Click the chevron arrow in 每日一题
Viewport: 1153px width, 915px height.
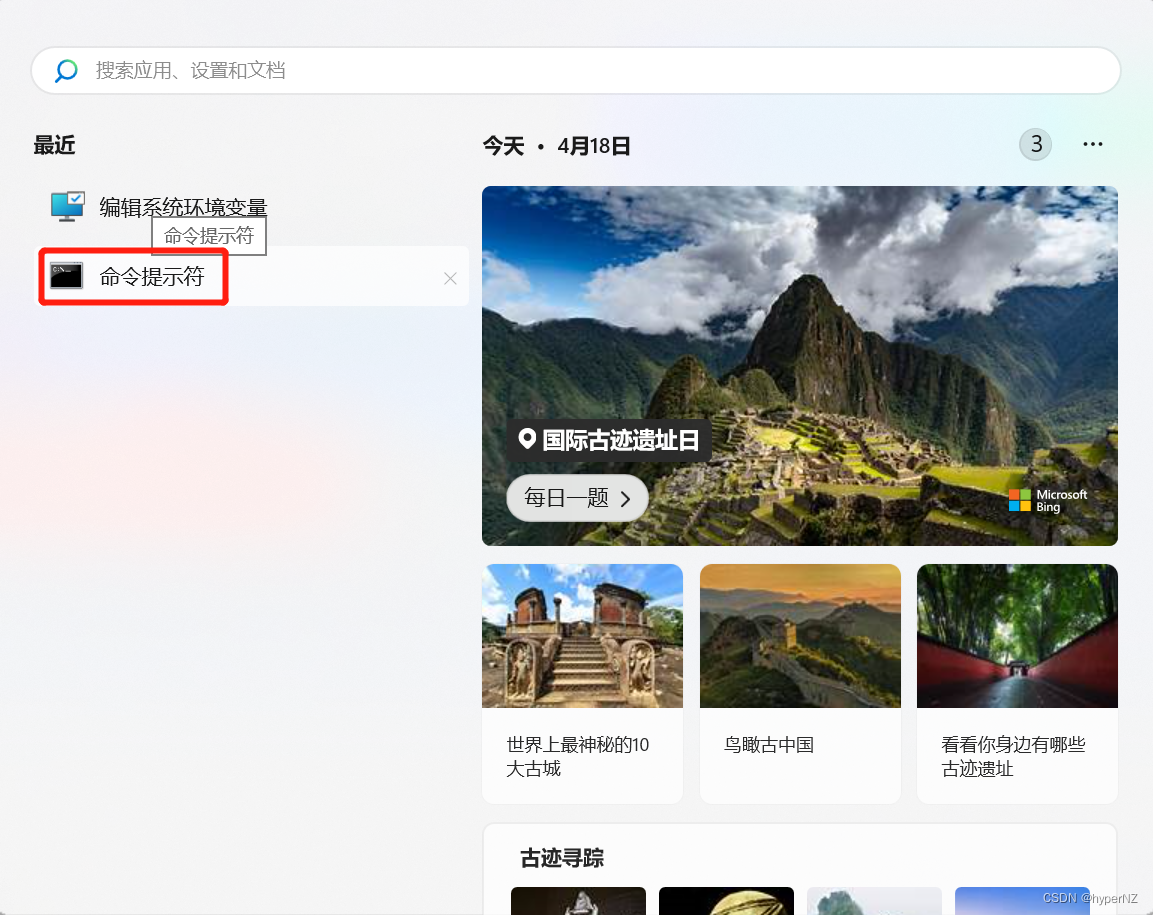click(626, 499)
